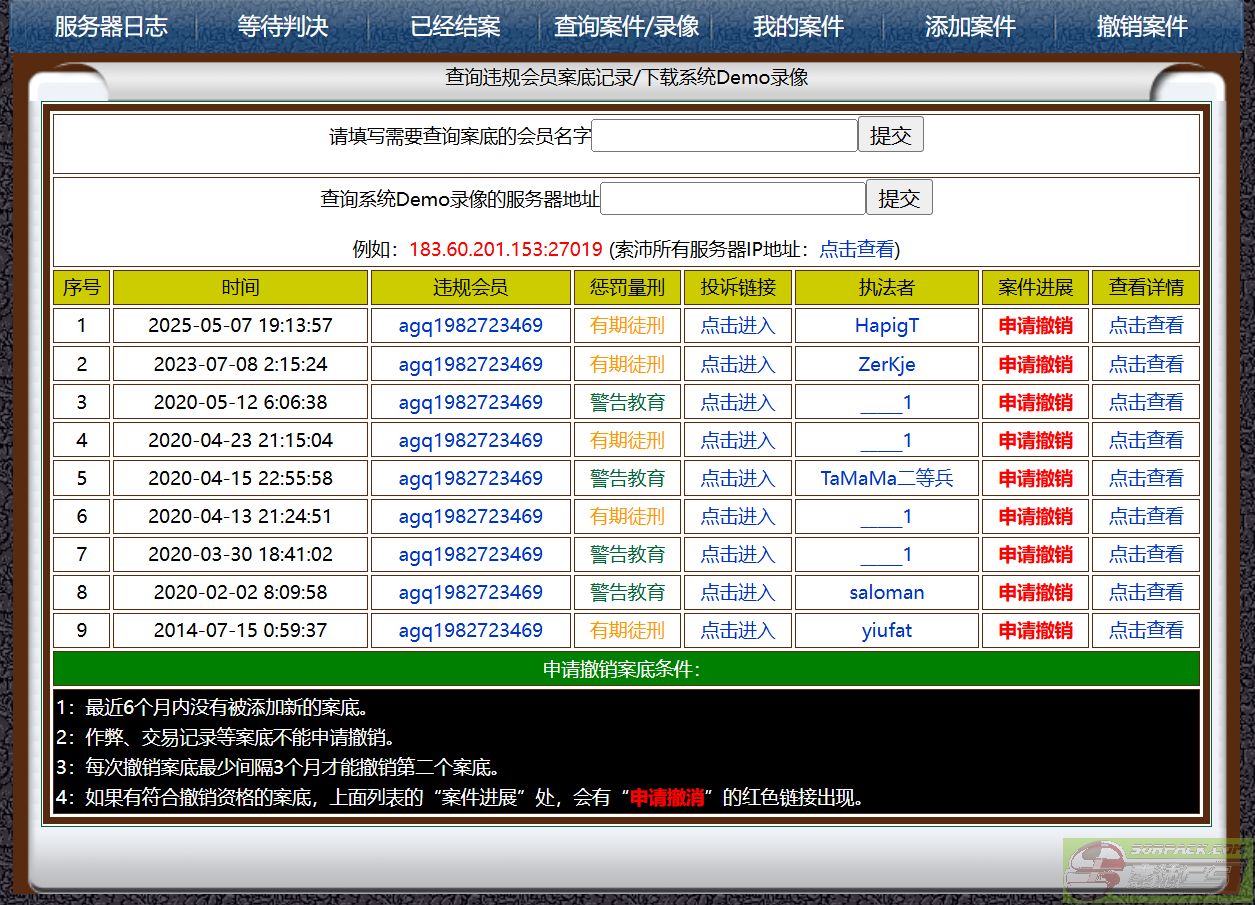1255x905 pixels.
Task: View details of the 2023-07-08 case
Action: 1145,364
